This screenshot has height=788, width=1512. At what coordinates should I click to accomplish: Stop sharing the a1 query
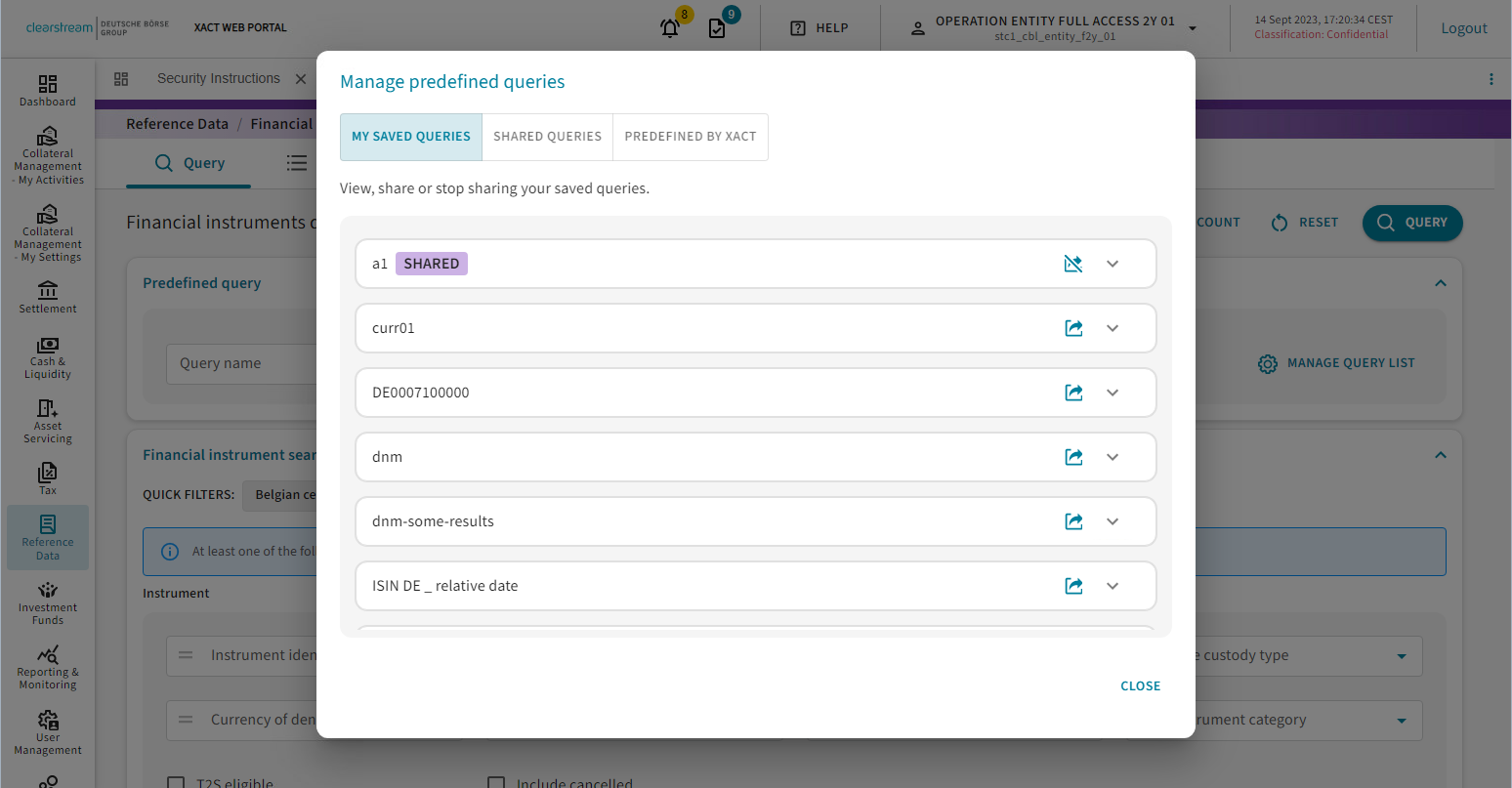click(x=1072, y=264)
